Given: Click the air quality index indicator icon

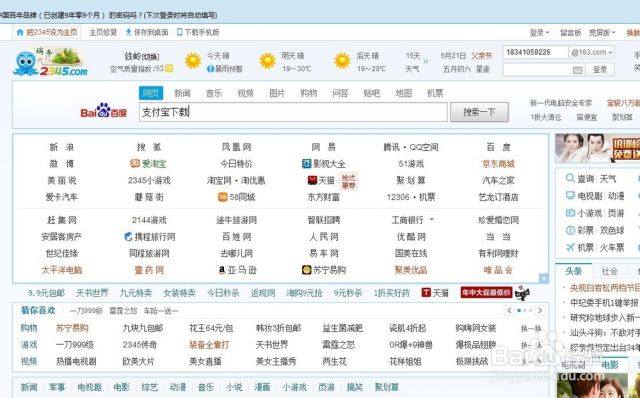Looking at the screenshot, I should 169,69.
